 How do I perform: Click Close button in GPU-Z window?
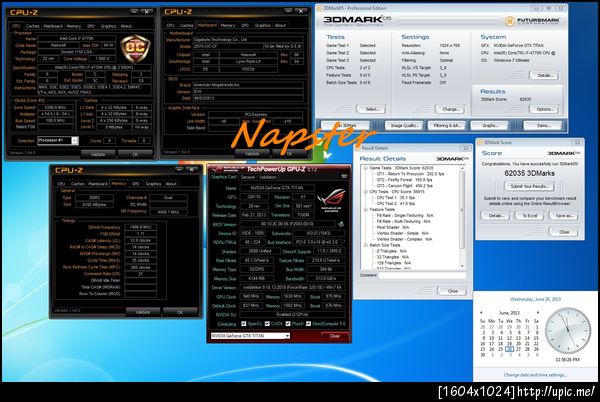point(334,336)
